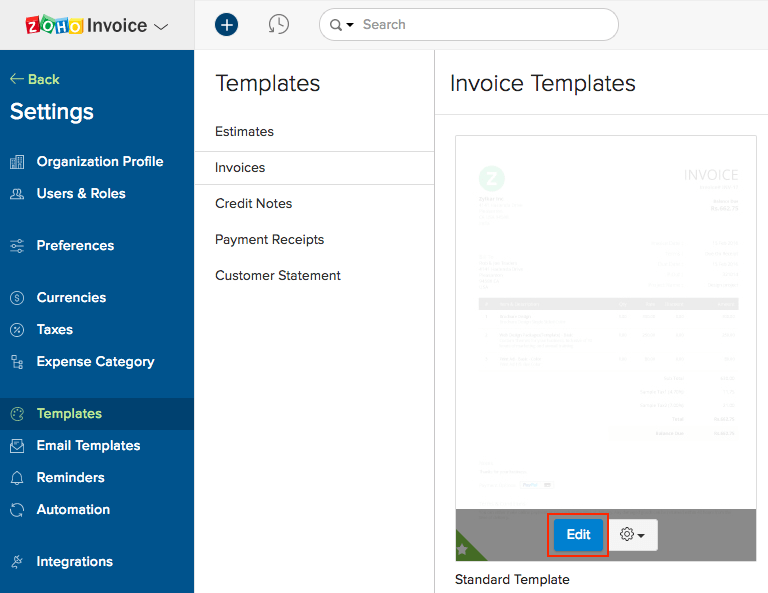
Task: Click the Reminders bell icon
Action: click(17, 478)
